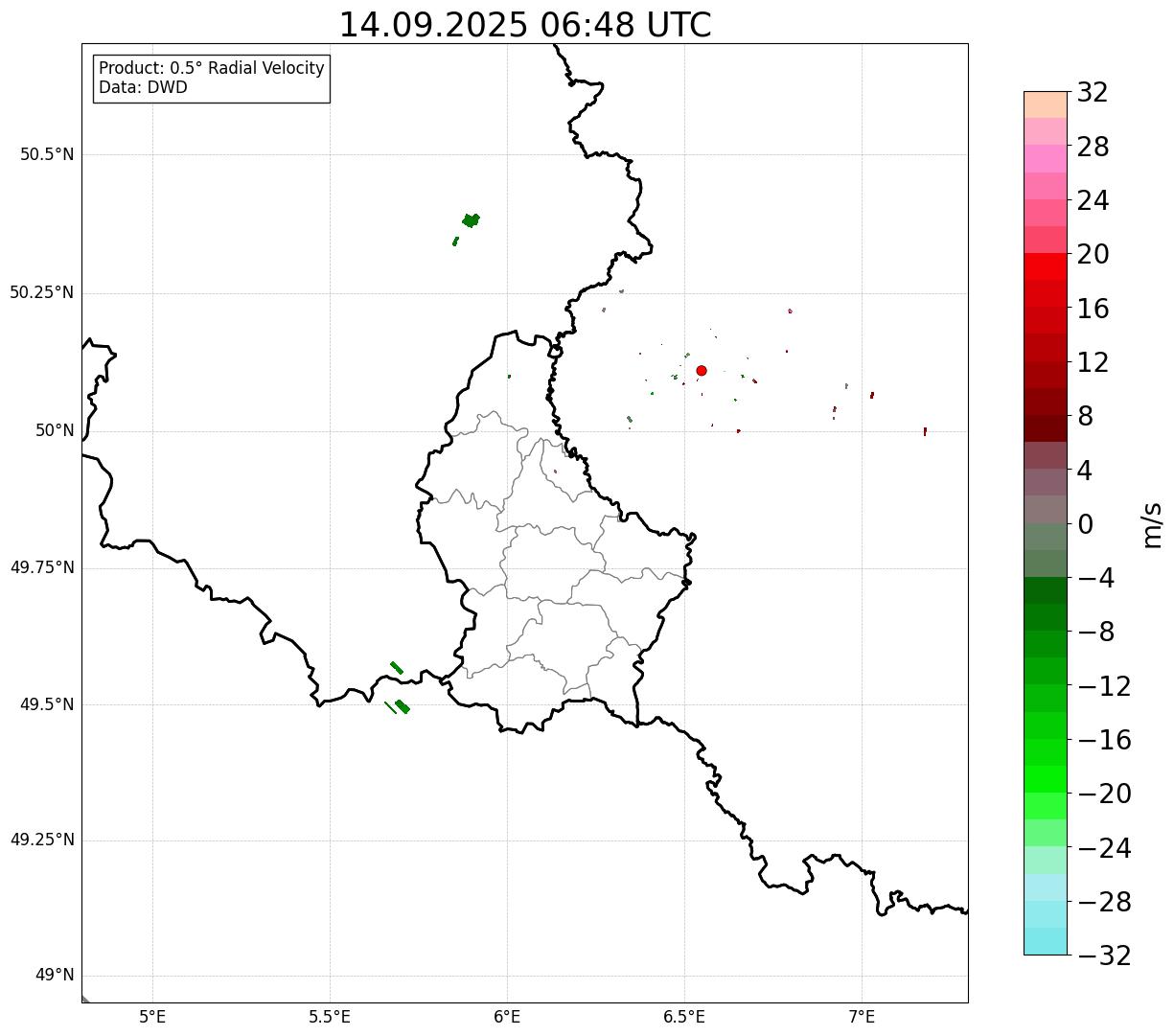Click the title text 14.09.2025 06:48 UTC
The width and height of the screenshot is (1174, 1036).
tap(525, 25)
